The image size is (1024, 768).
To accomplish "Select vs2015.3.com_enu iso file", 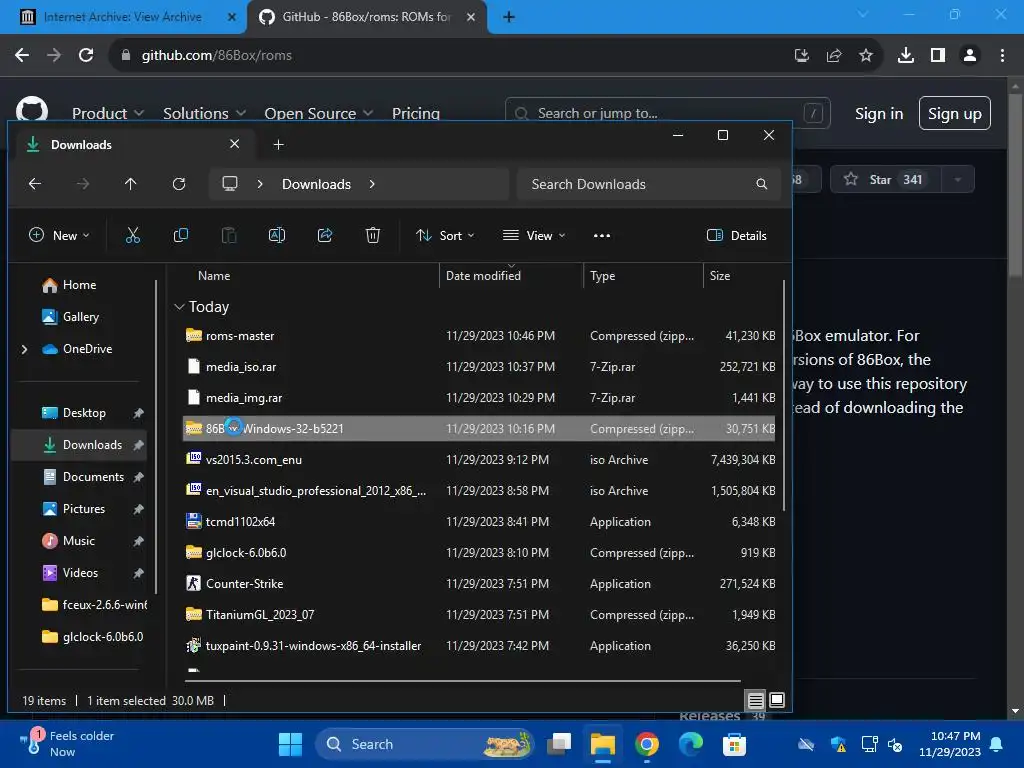I will tap(479, 460).
